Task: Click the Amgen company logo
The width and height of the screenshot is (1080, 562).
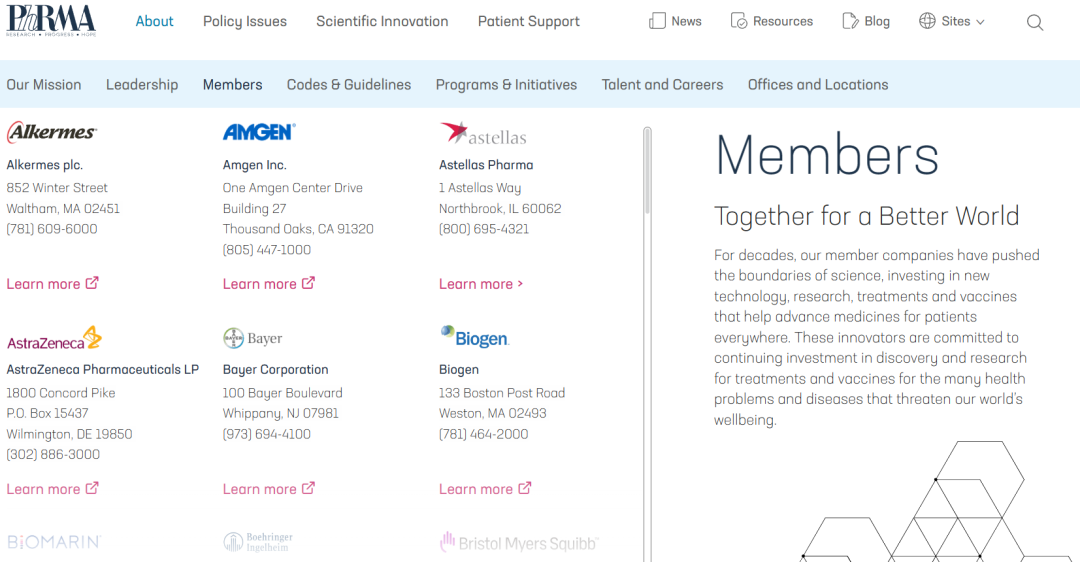Action: (259, 132)
